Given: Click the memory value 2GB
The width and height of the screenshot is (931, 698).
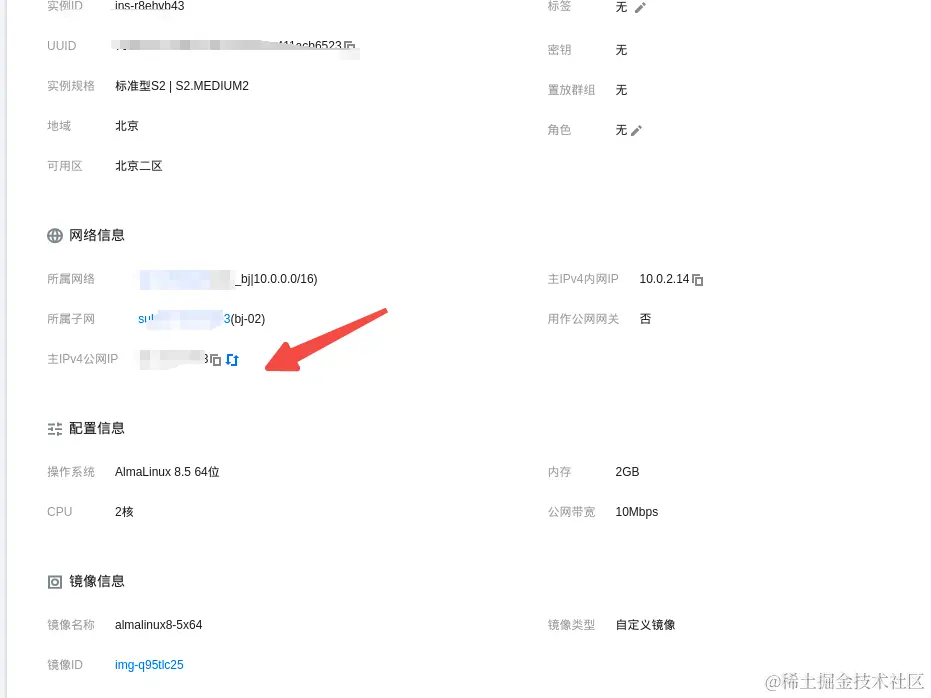Looking at the screenshot, I should coord(627,472).
